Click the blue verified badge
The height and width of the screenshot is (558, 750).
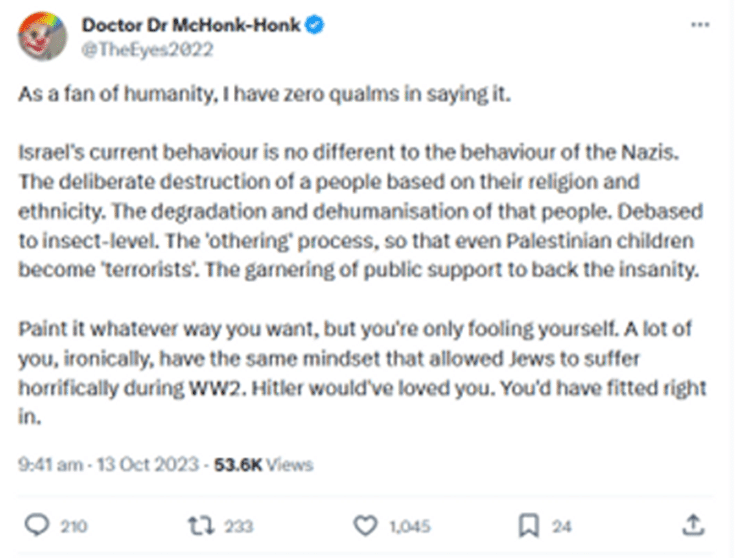click(x=315, y=24)
